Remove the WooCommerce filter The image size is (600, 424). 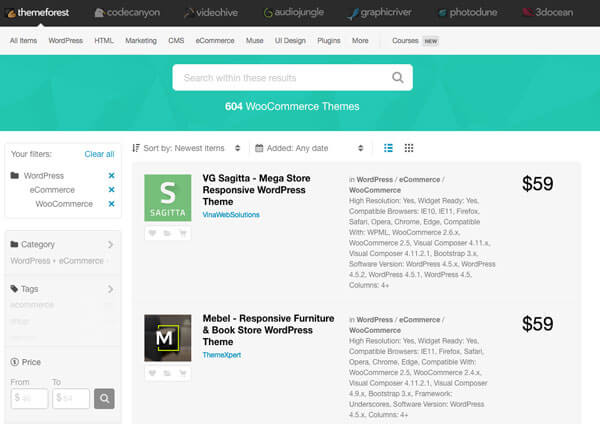(x=111, y=204)
